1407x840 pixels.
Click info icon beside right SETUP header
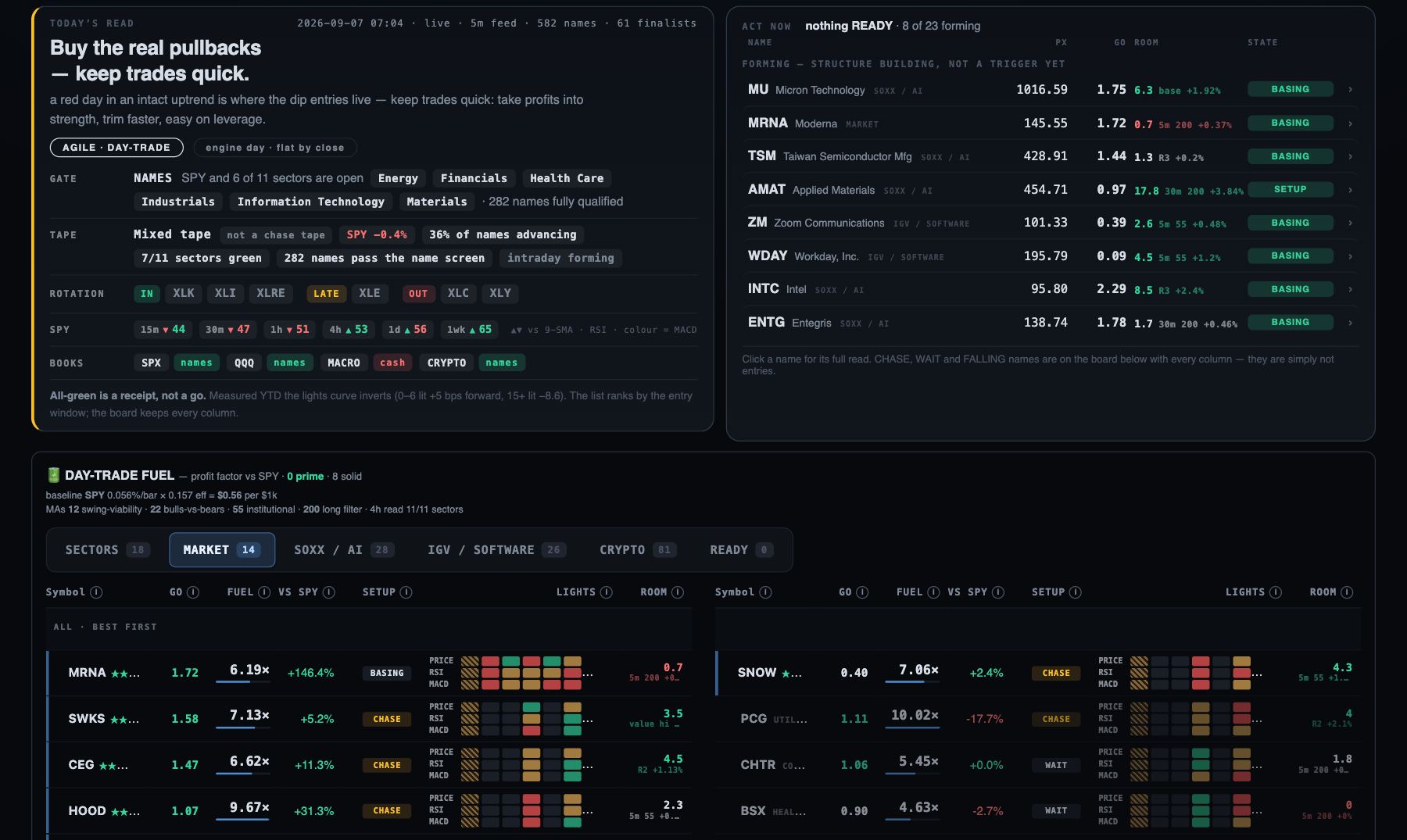(x=1075, y=592)
